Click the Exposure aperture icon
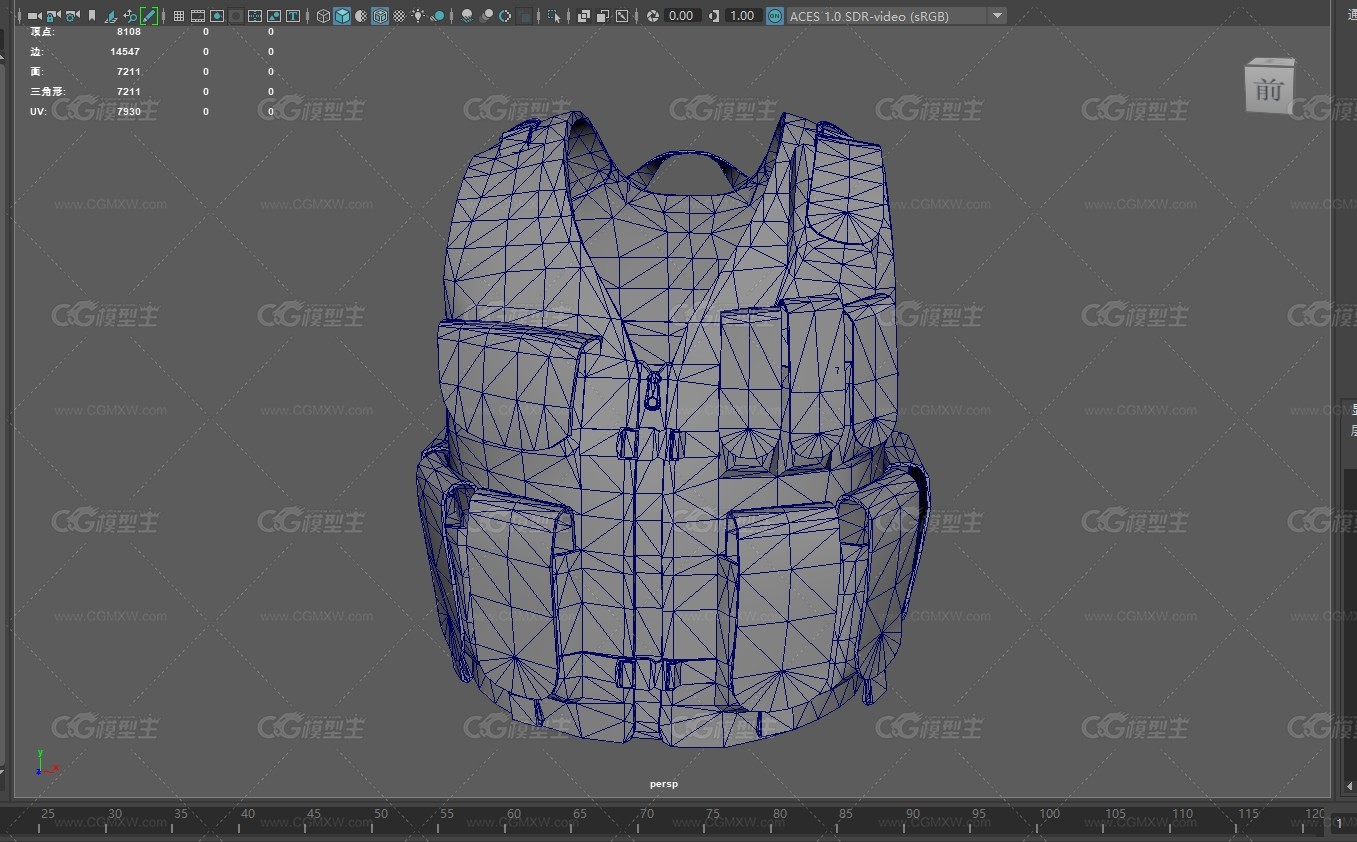The image size is (1357, 842). click(x=652, y=16)
